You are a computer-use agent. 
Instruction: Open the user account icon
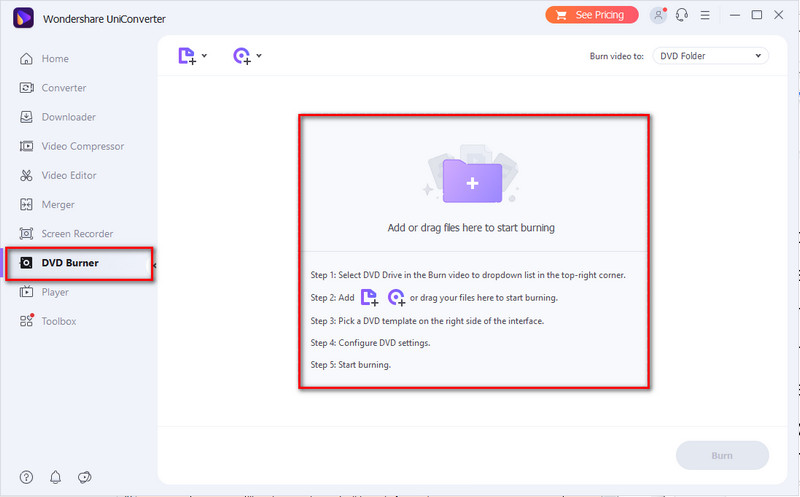point(657,15)
